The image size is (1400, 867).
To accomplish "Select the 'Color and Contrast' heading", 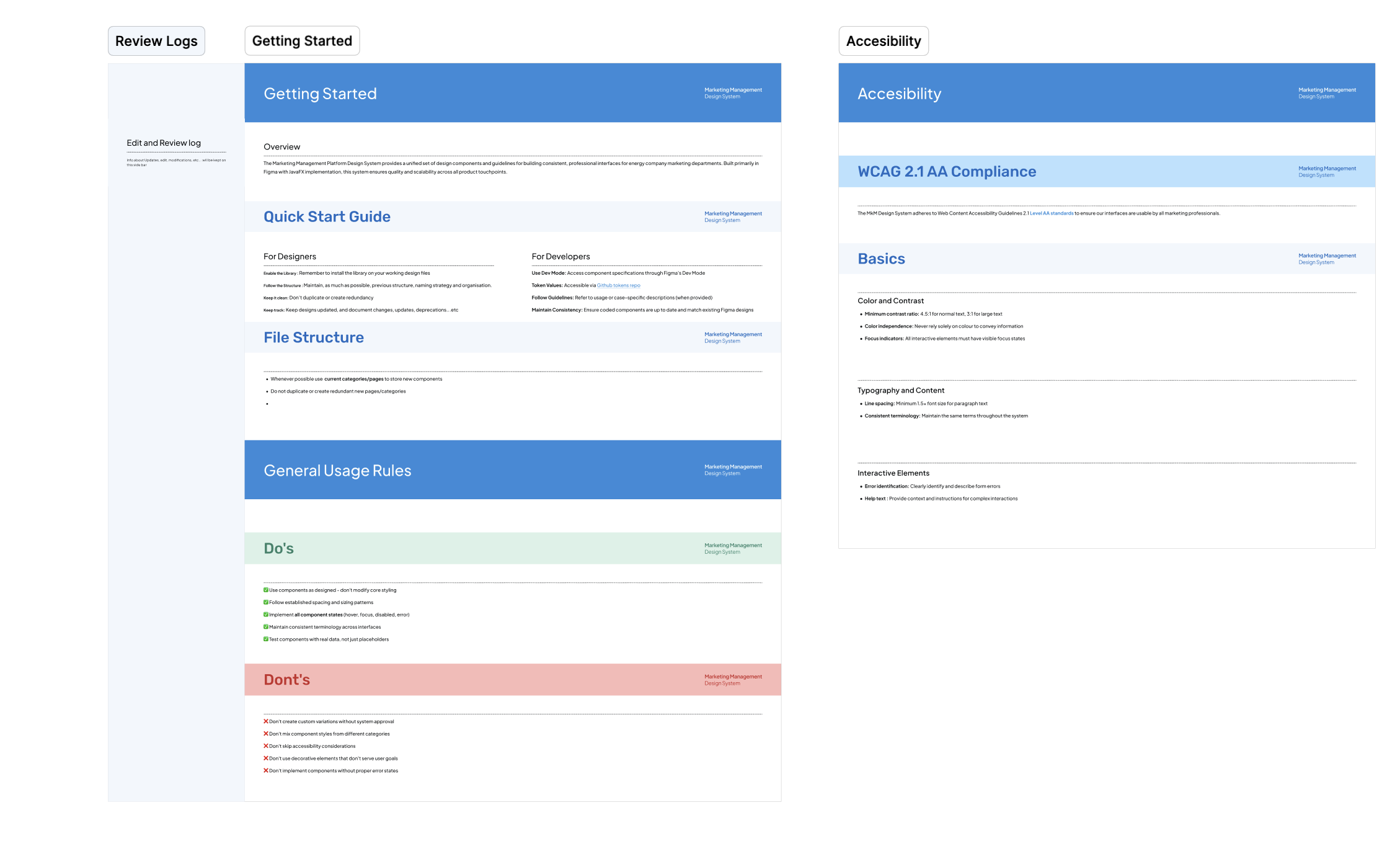I will [890, 301].
